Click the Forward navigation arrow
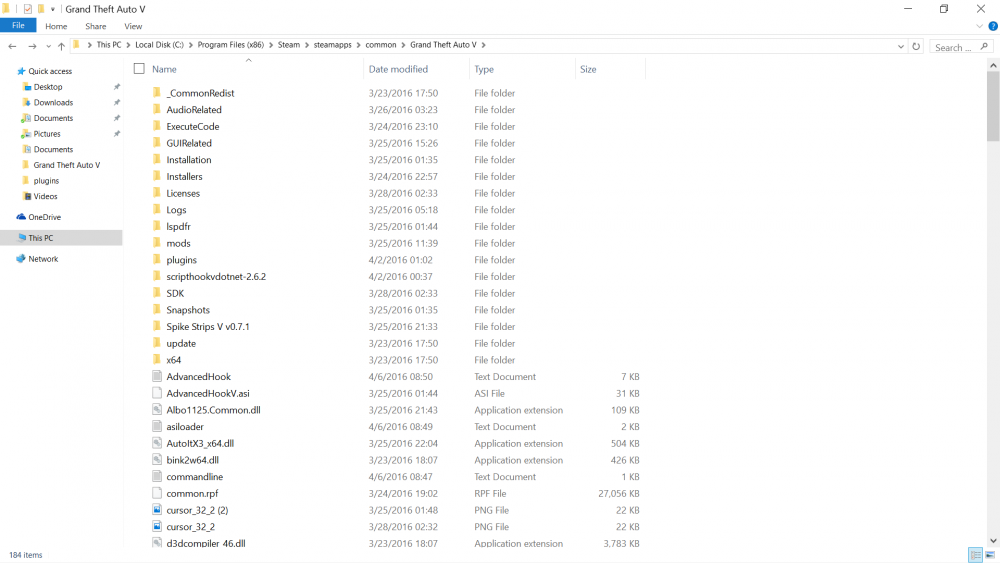1000x563 pixels. click(x=32, y=46)
